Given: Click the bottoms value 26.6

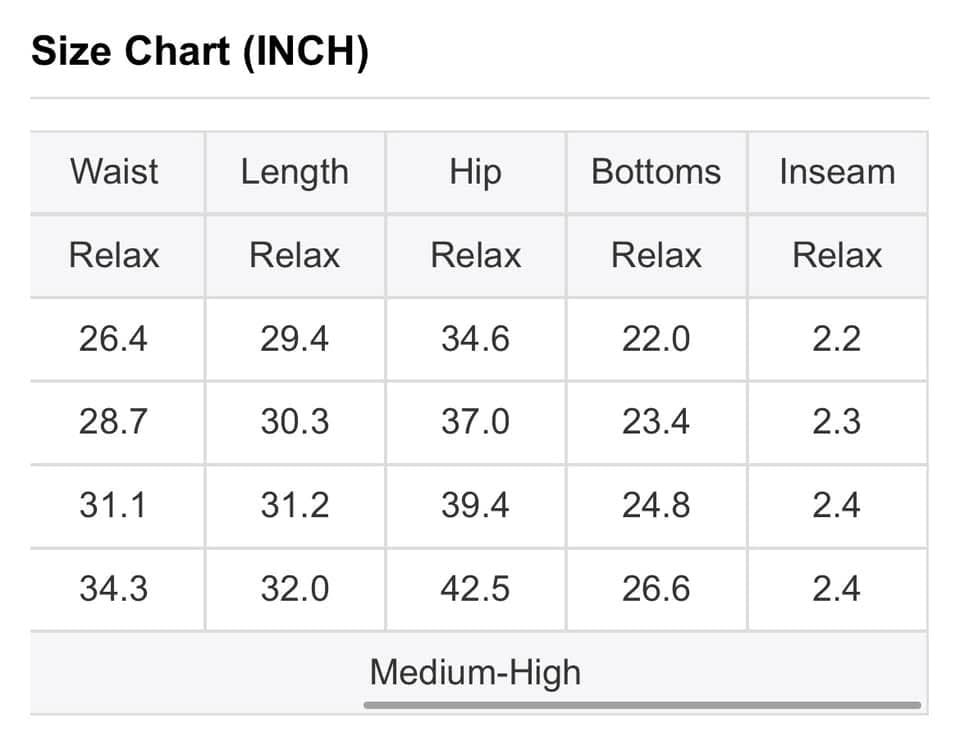Looking at the screenshot, I should click(656, 588).
